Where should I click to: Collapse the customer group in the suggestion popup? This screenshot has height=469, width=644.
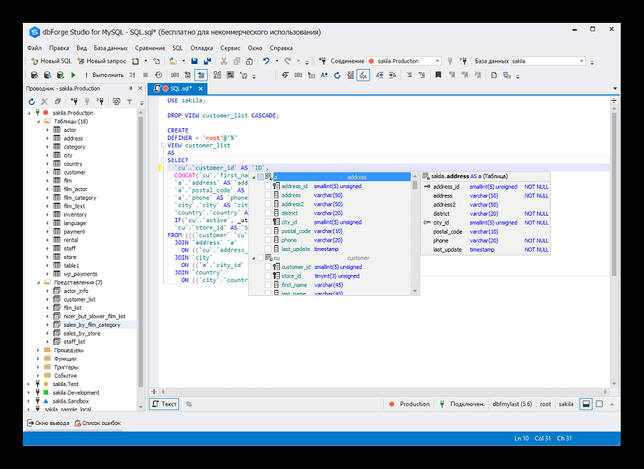pos(254,258)
